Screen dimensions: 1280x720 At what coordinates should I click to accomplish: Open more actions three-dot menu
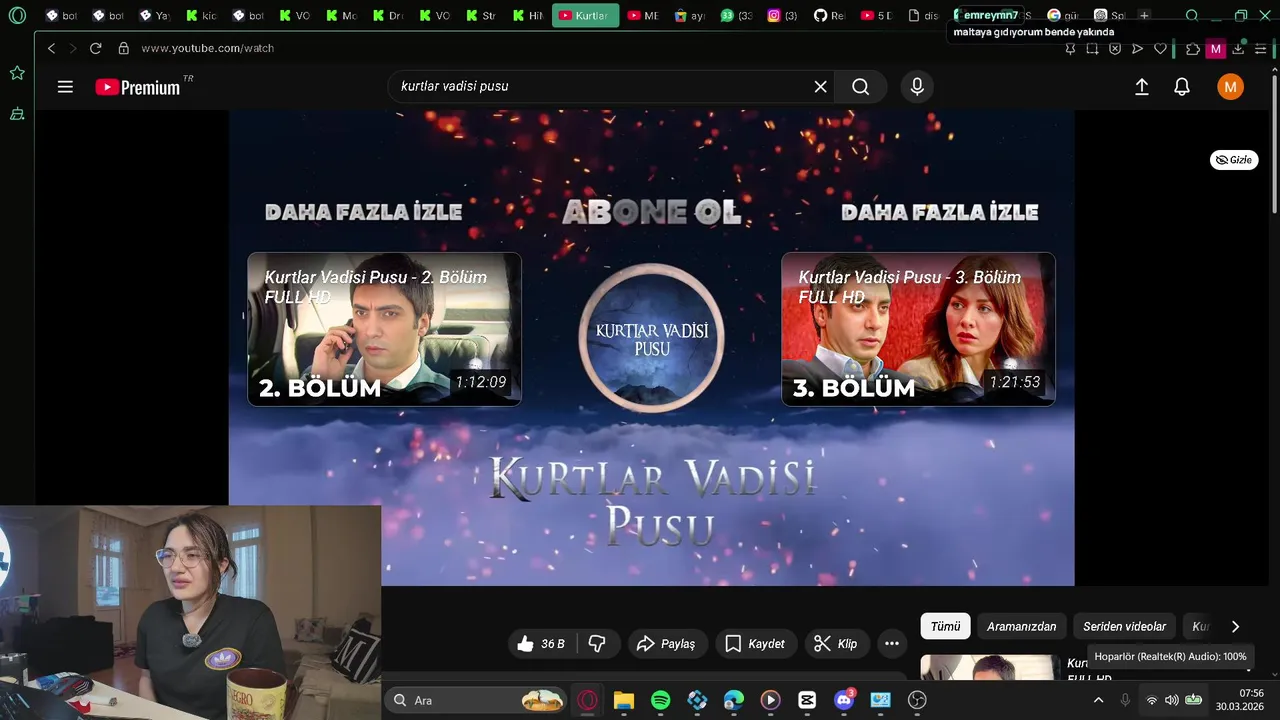pos(892,644)
